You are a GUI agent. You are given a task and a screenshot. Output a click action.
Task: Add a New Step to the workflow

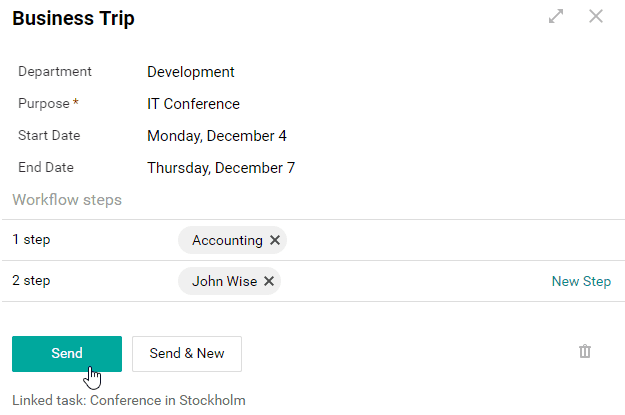[581, 281]
